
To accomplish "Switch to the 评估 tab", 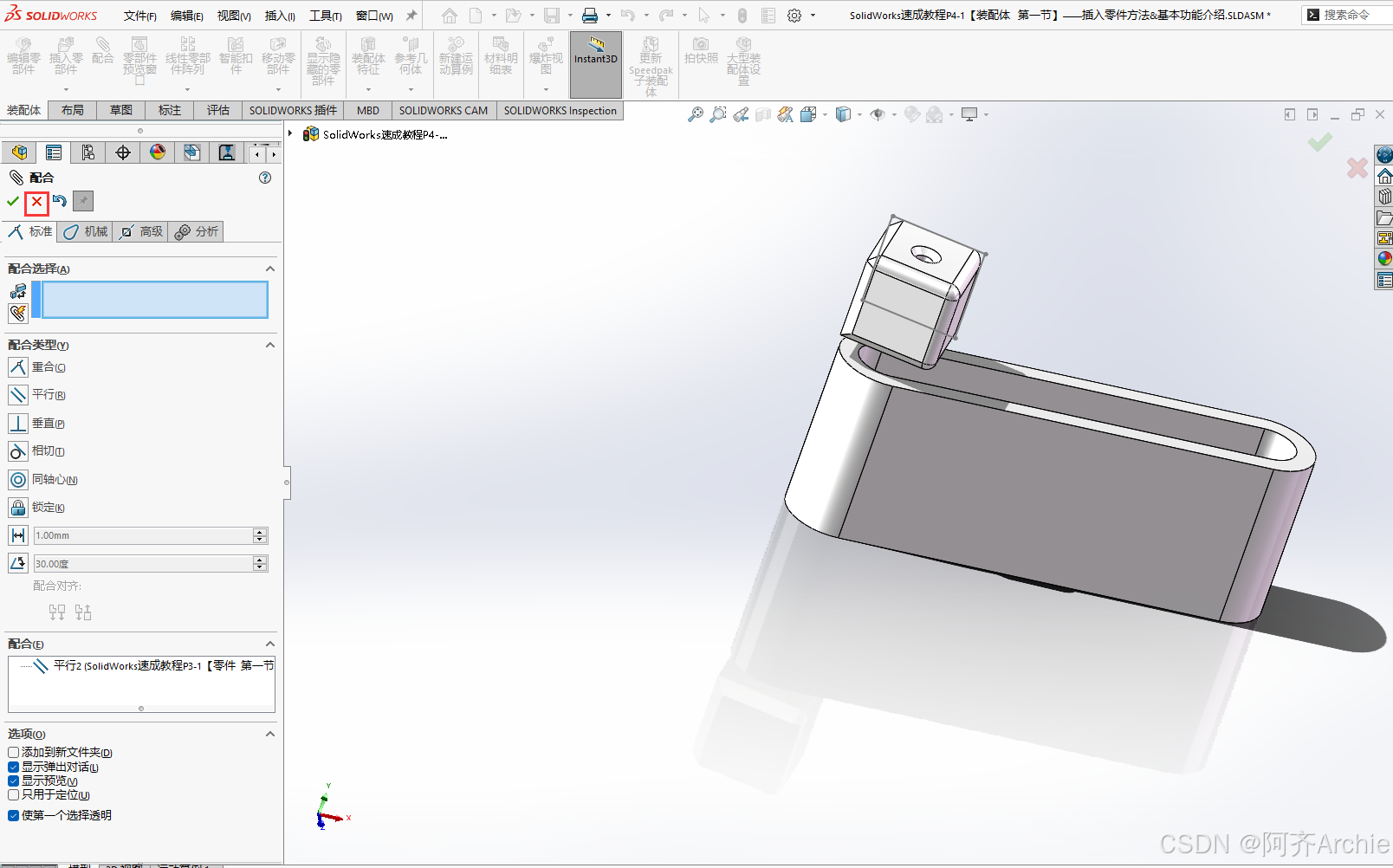I will tap(218, 110).
